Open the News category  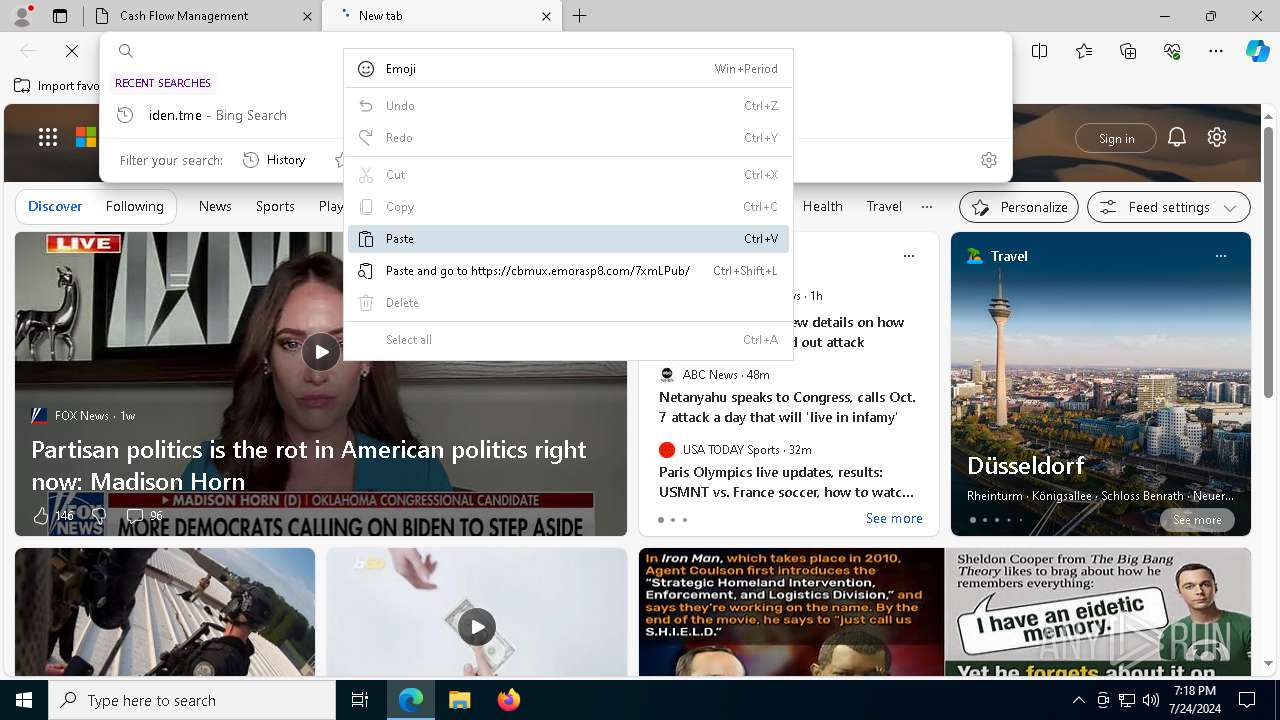[x=215, y=207]
